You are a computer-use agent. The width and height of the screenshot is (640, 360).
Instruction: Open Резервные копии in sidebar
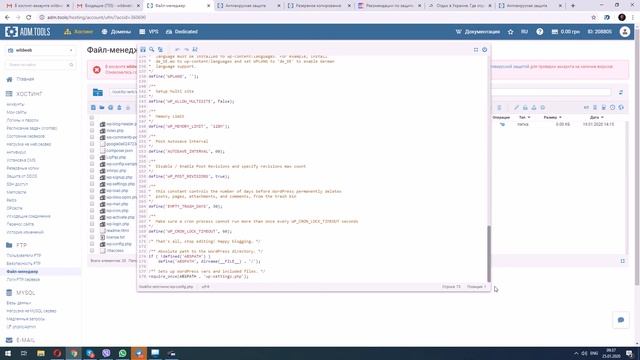(22, 168)
